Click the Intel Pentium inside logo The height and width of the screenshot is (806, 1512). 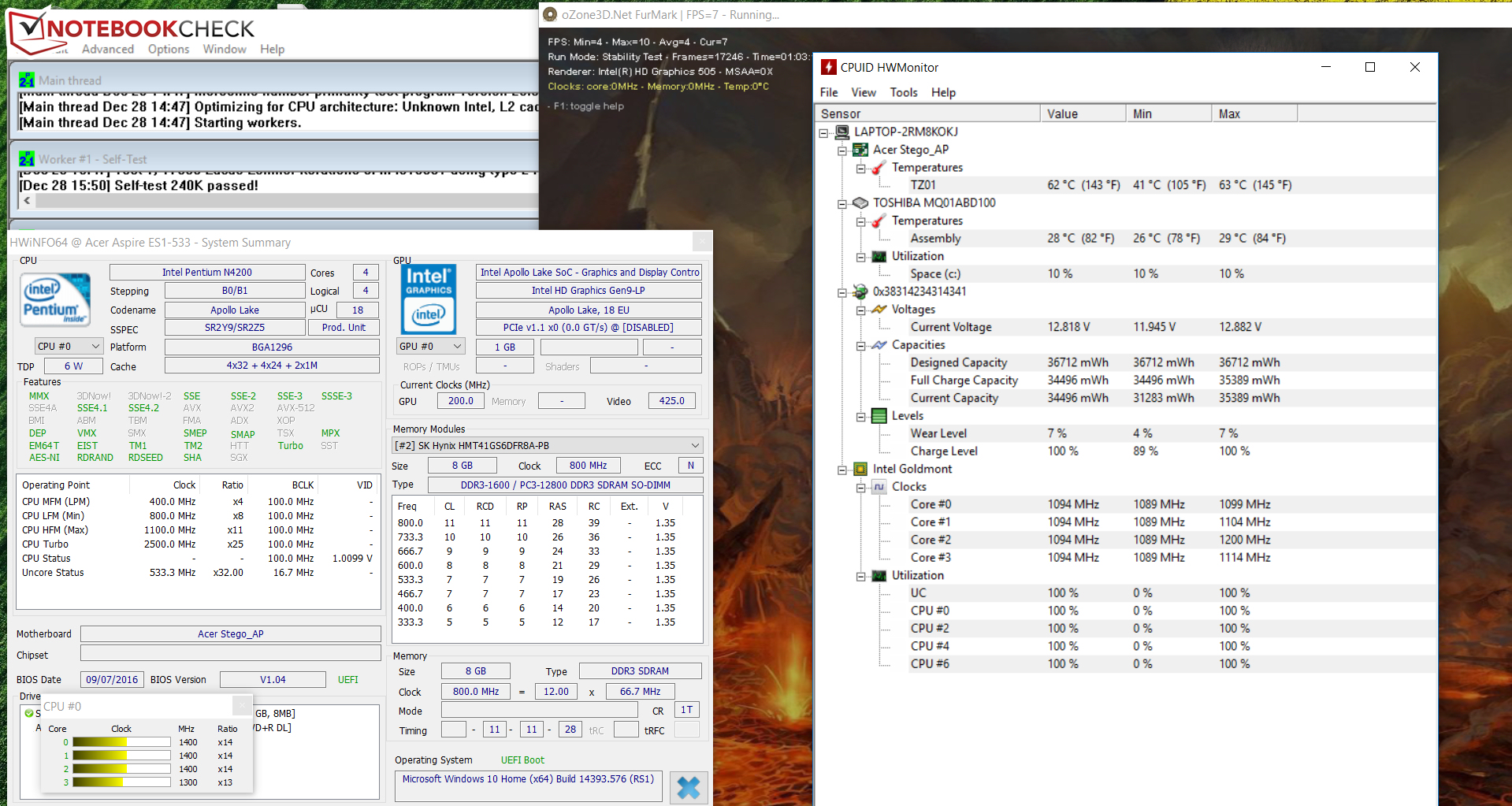(x=55, y=299)
